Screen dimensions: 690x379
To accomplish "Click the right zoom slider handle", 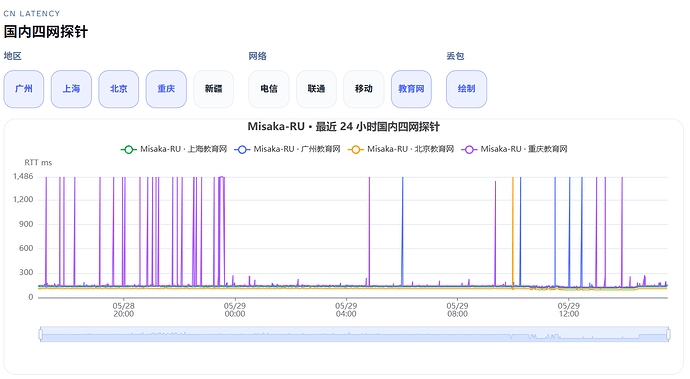I will point(668,335).
